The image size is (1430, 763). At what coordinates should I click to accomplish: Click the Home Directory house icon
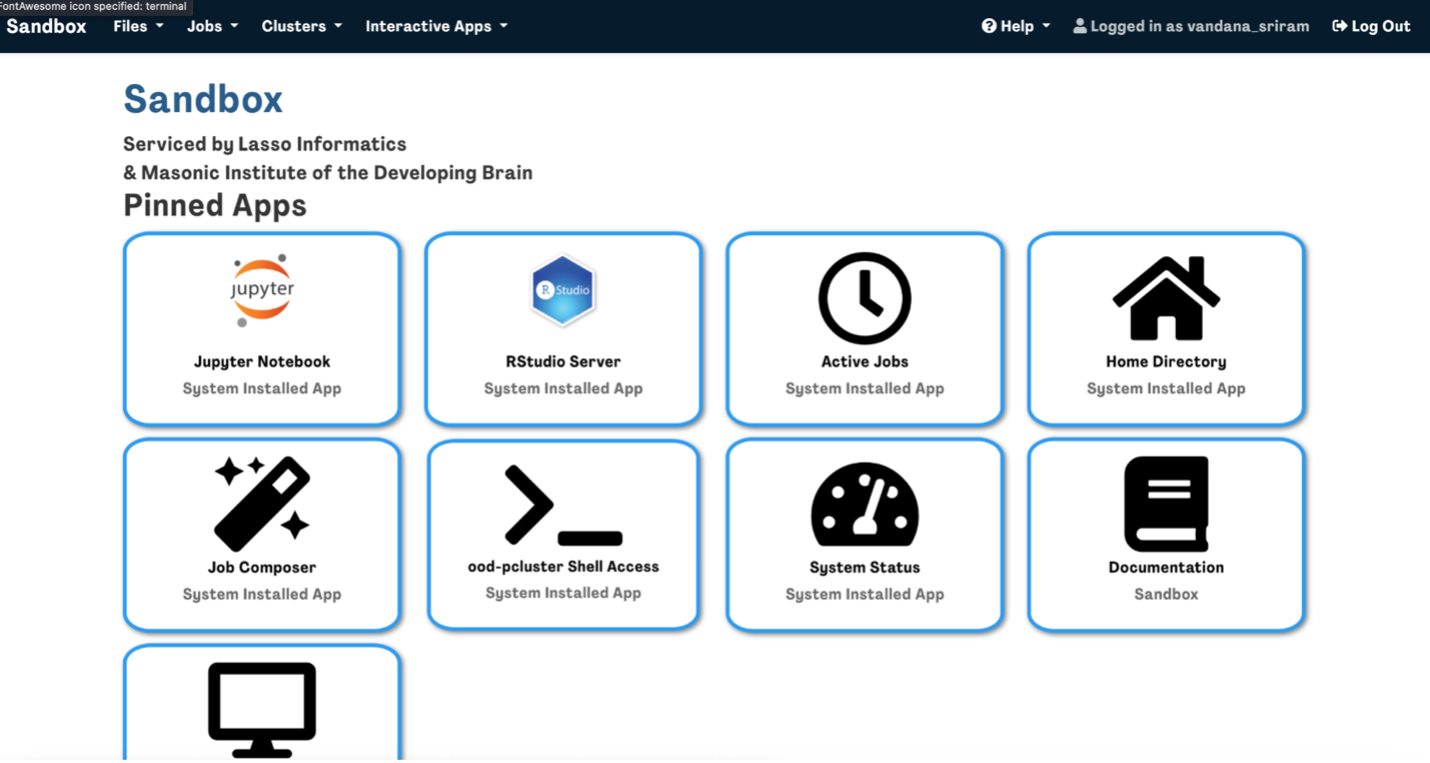1166,298
